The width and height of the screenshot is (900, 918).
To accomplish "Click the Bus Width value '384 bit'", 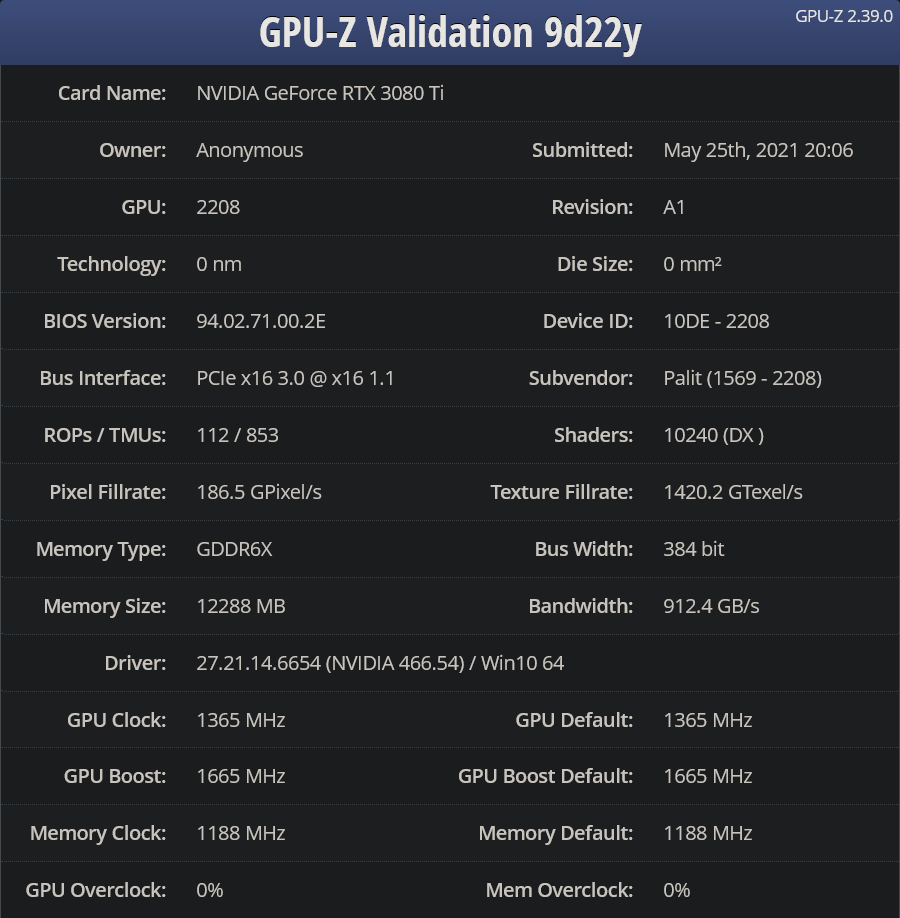I will [x=693, y=549].
